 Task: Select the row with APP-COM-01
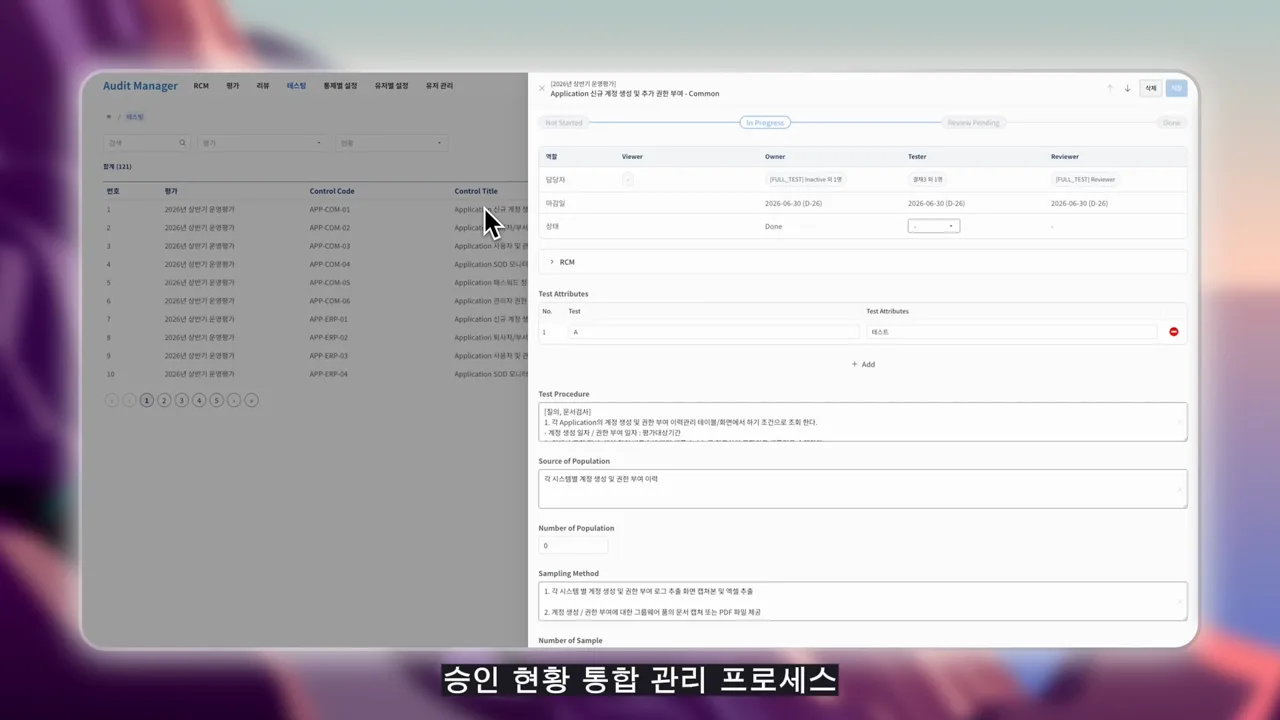pyautogui.click(x=315, y=210)
